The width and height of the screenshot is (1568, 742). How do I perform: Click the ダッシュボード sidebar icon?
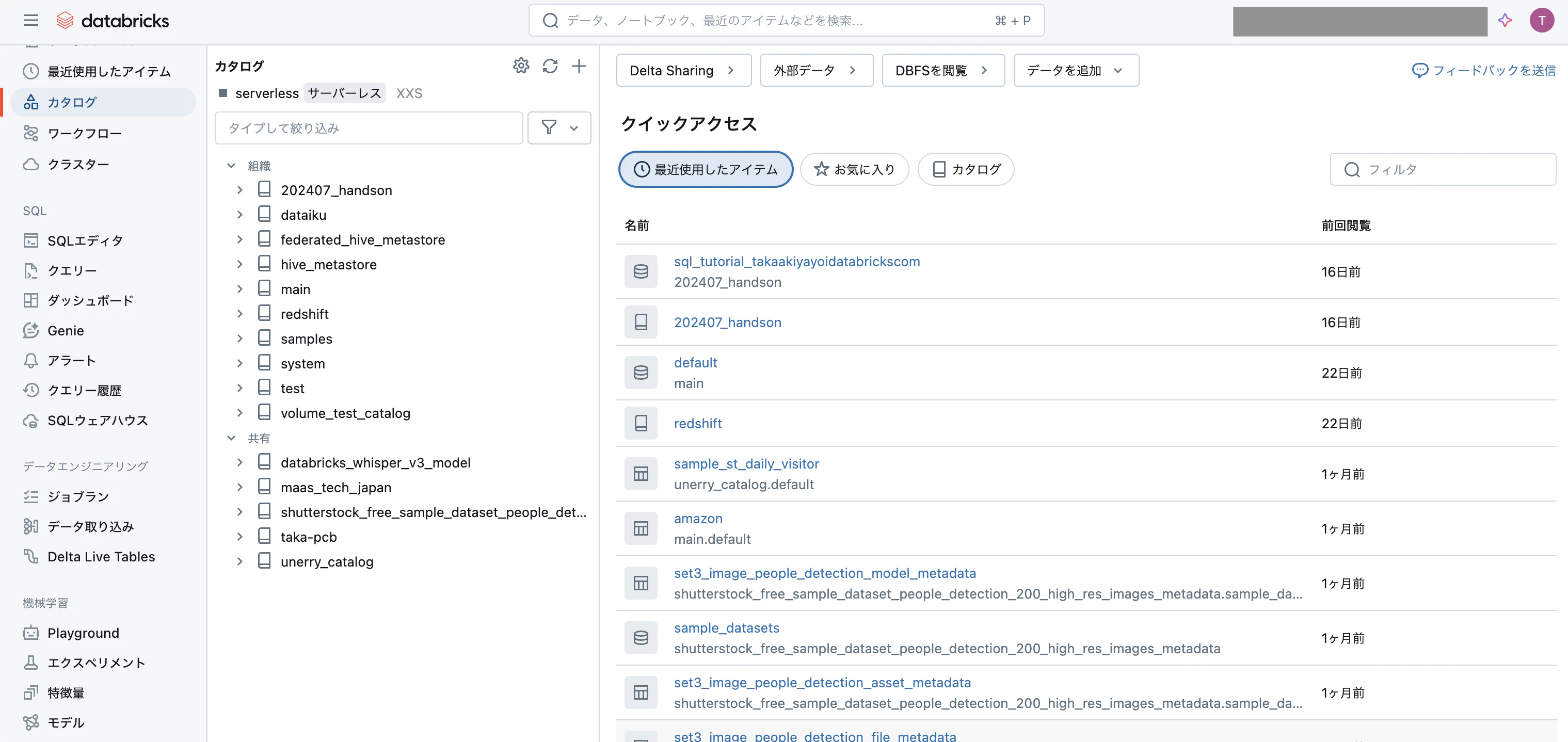30,300
